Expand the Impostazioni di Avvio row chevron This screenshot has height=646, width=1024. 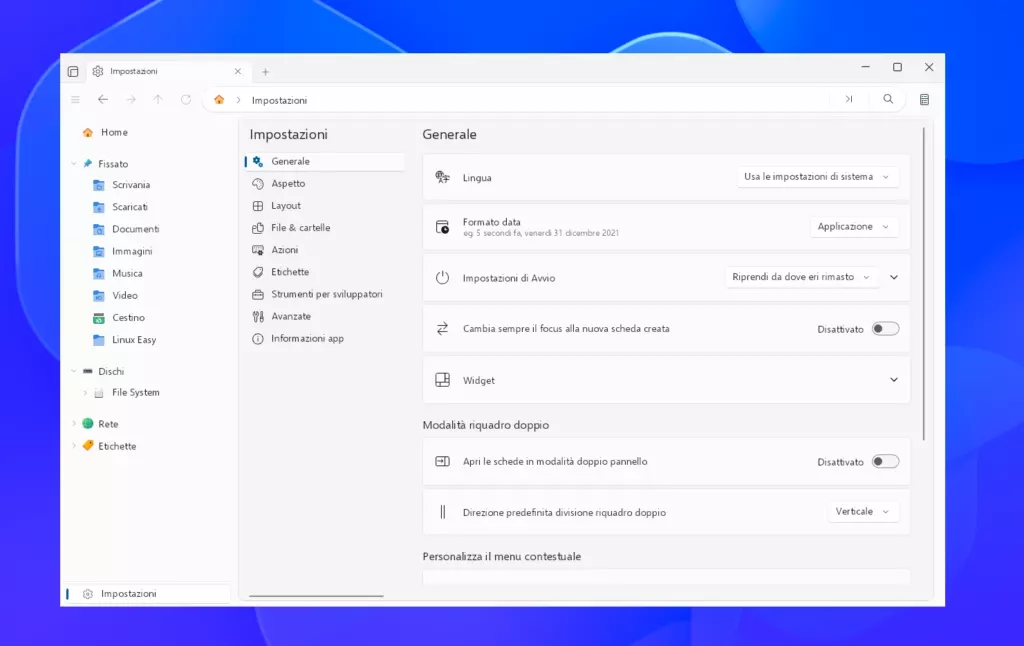click(894, 277)
